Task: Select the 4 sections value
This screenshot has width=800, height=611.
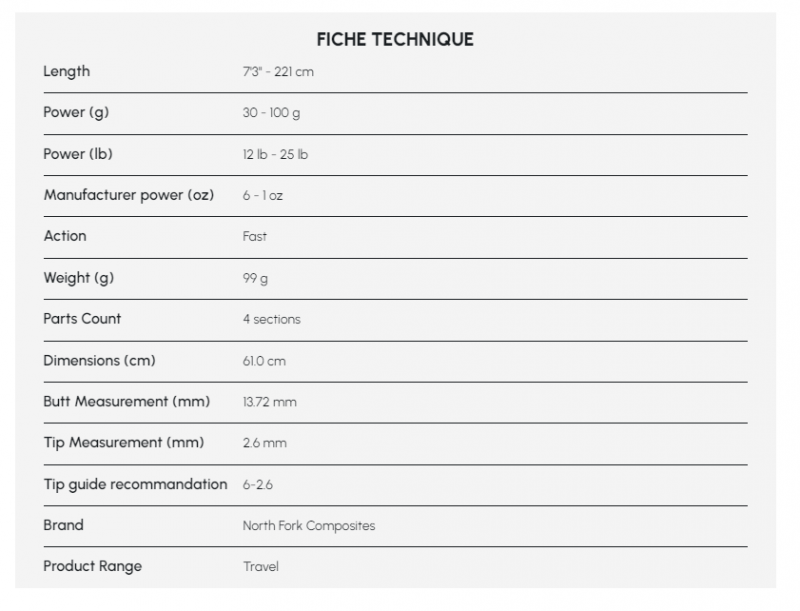Action: [271, 320]
